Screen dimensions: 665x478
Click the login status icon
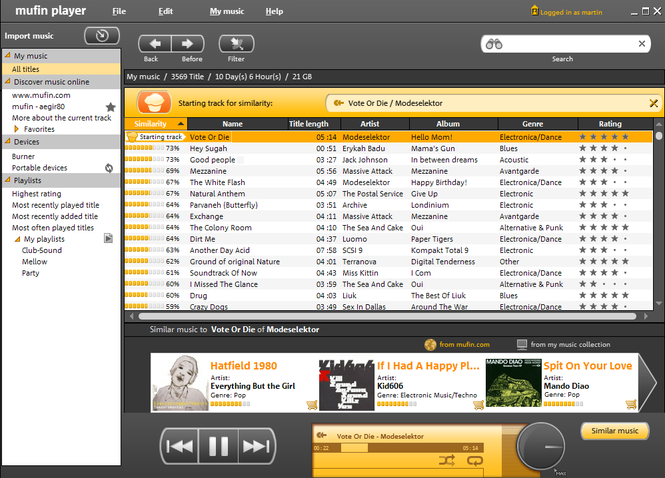click(534, 11)
